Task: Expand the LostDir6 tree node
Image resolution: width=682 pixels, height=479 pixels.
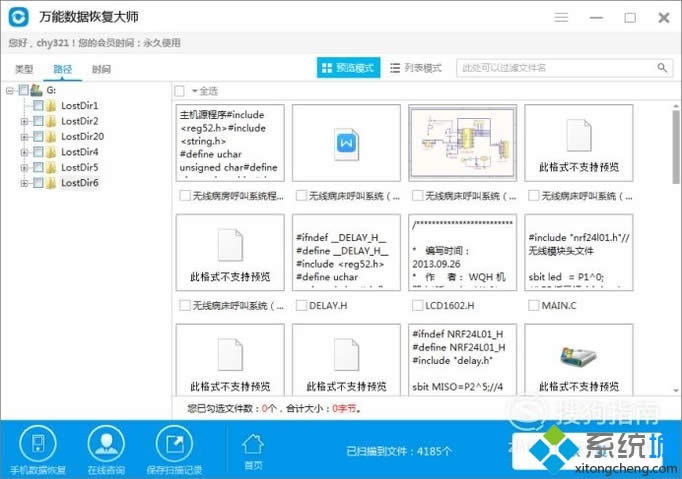Action: (x=24, y=183)
